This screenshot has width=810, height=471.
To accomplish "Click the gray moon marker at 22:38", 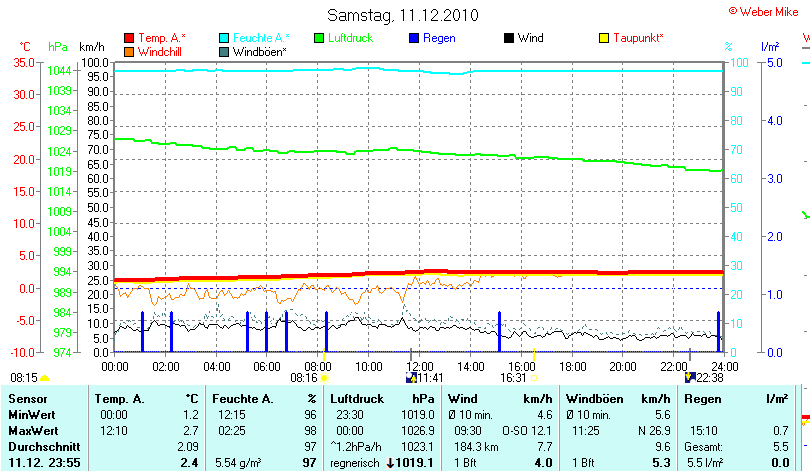I will (x=690, y=354).
